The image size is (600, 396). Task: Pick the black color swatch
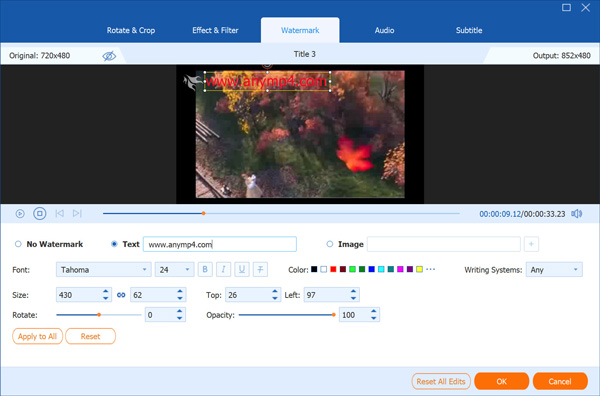(x=314, y=269)
